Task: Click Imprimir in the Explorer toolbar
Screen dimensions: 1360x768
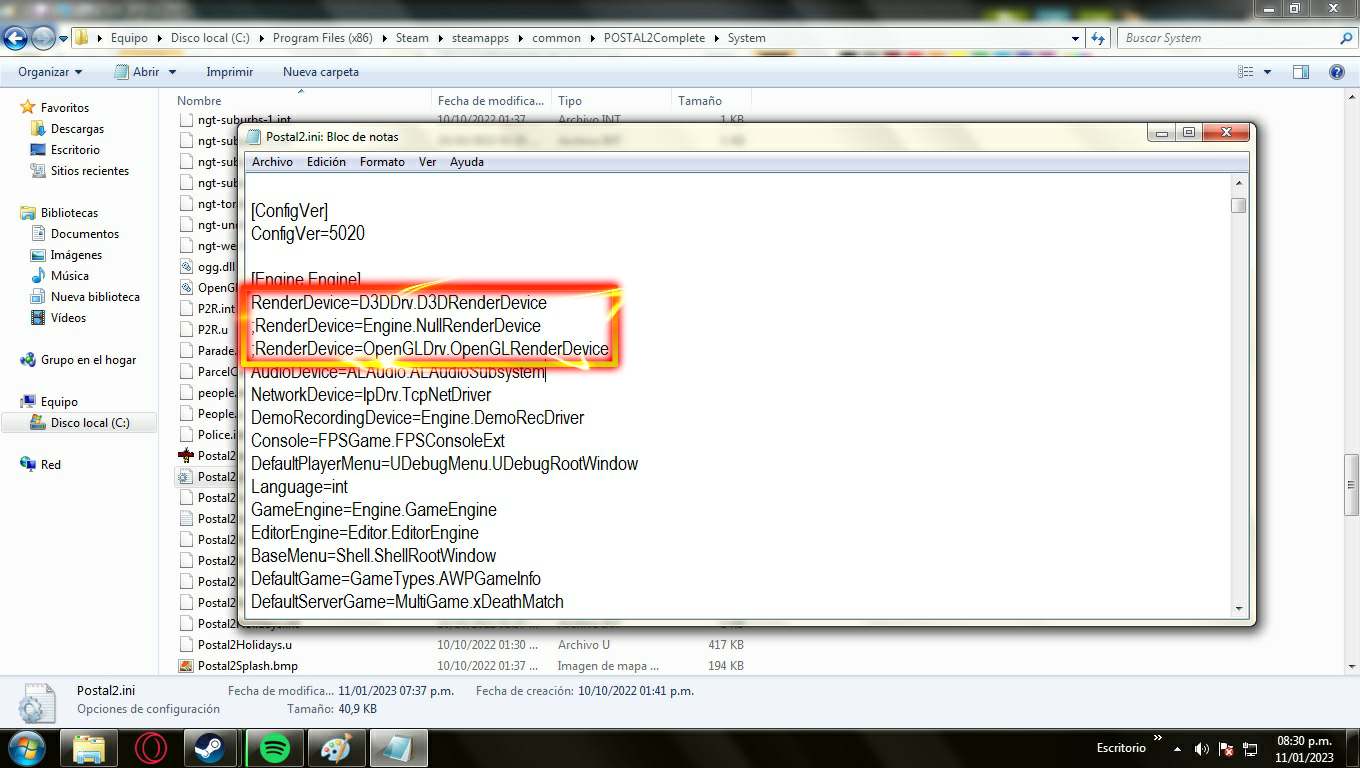Action: (229, 72)
